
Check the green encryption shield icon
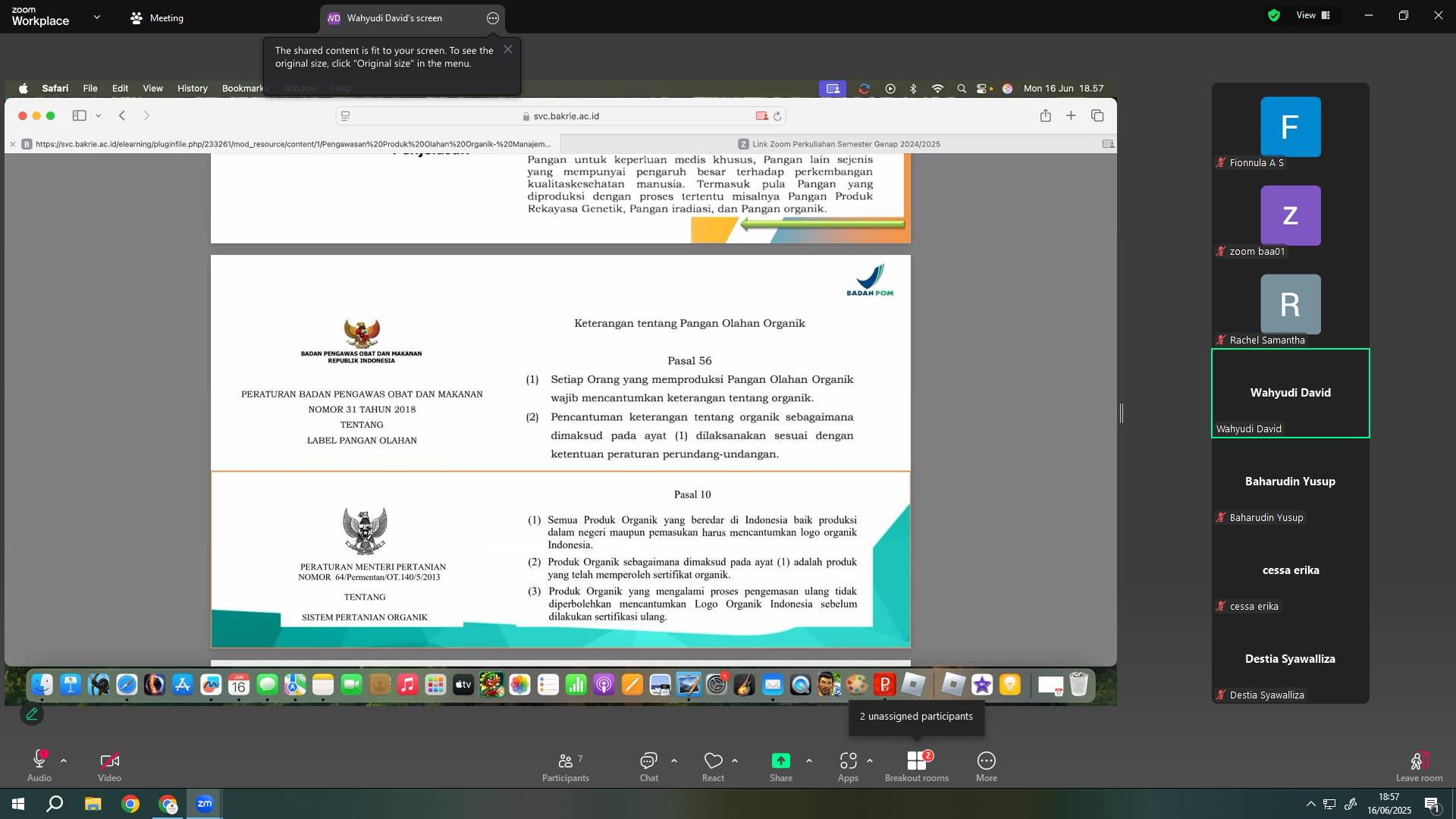1274,15
